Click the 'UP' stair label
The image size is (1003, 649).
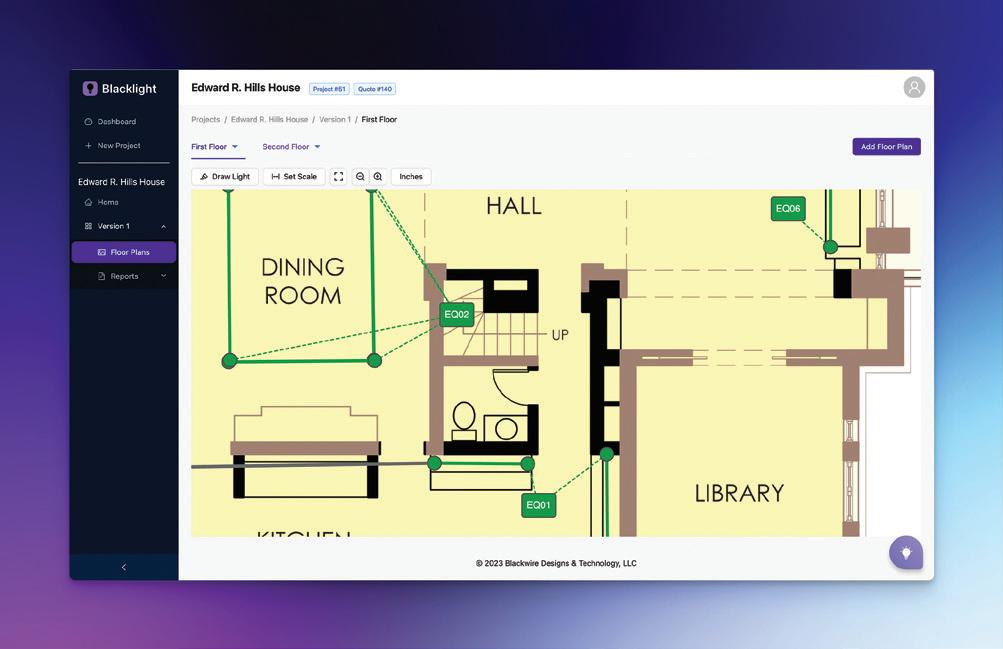point(560,335)
